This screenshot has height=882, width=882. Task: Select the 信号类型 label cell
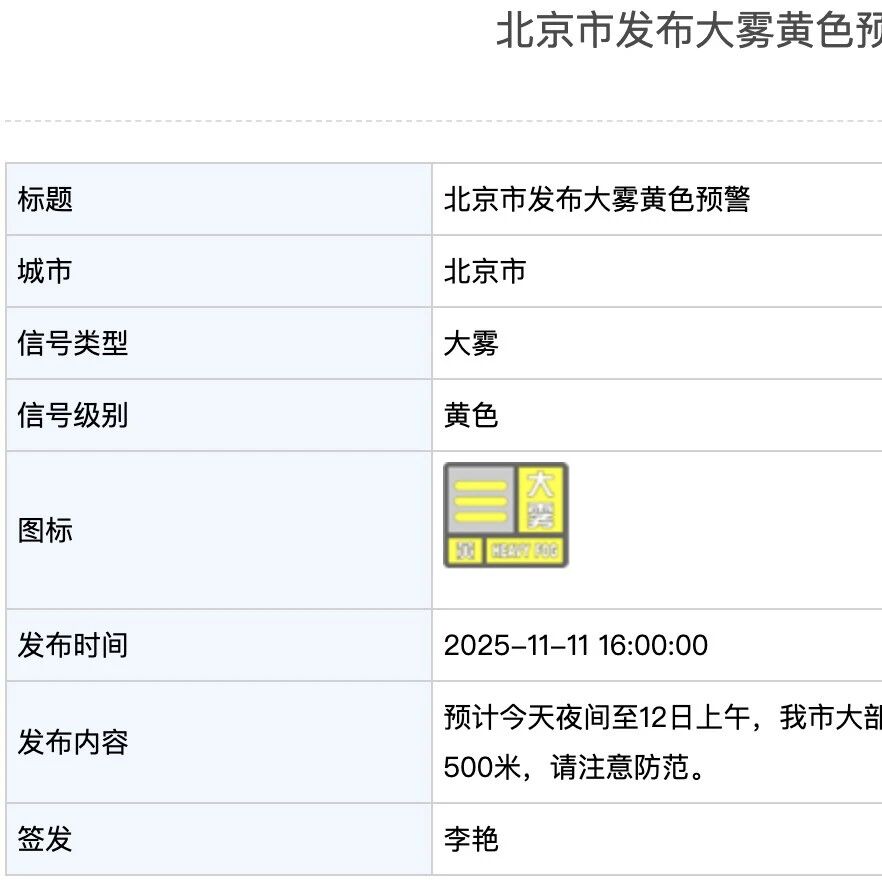pos(219,343)
